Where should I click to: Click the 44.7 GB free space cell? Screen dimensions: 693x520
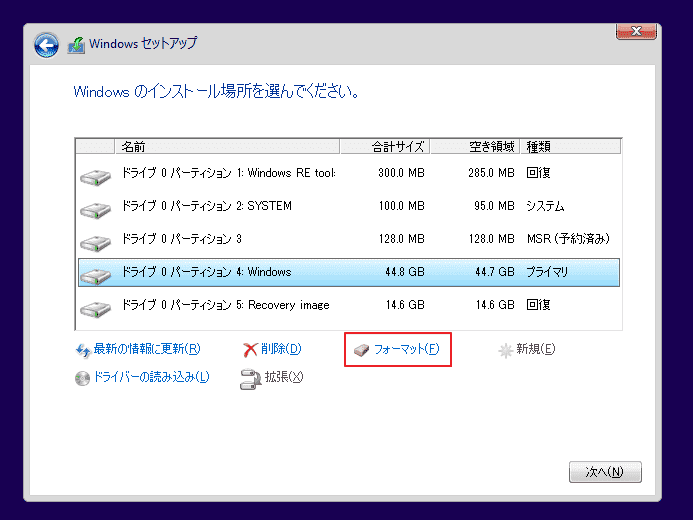[495, 272]
